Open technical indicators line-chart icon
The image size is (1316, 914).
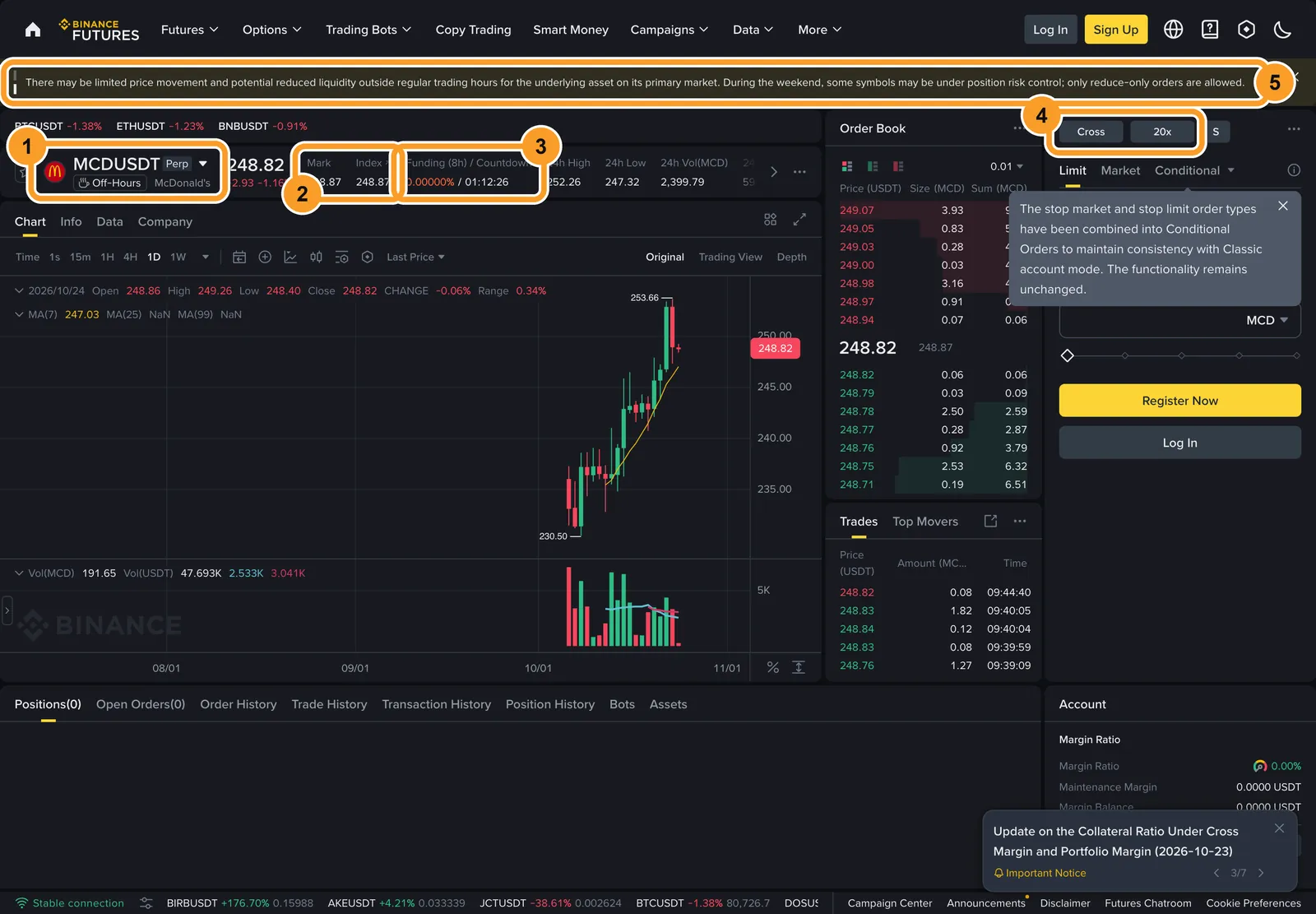290,257
